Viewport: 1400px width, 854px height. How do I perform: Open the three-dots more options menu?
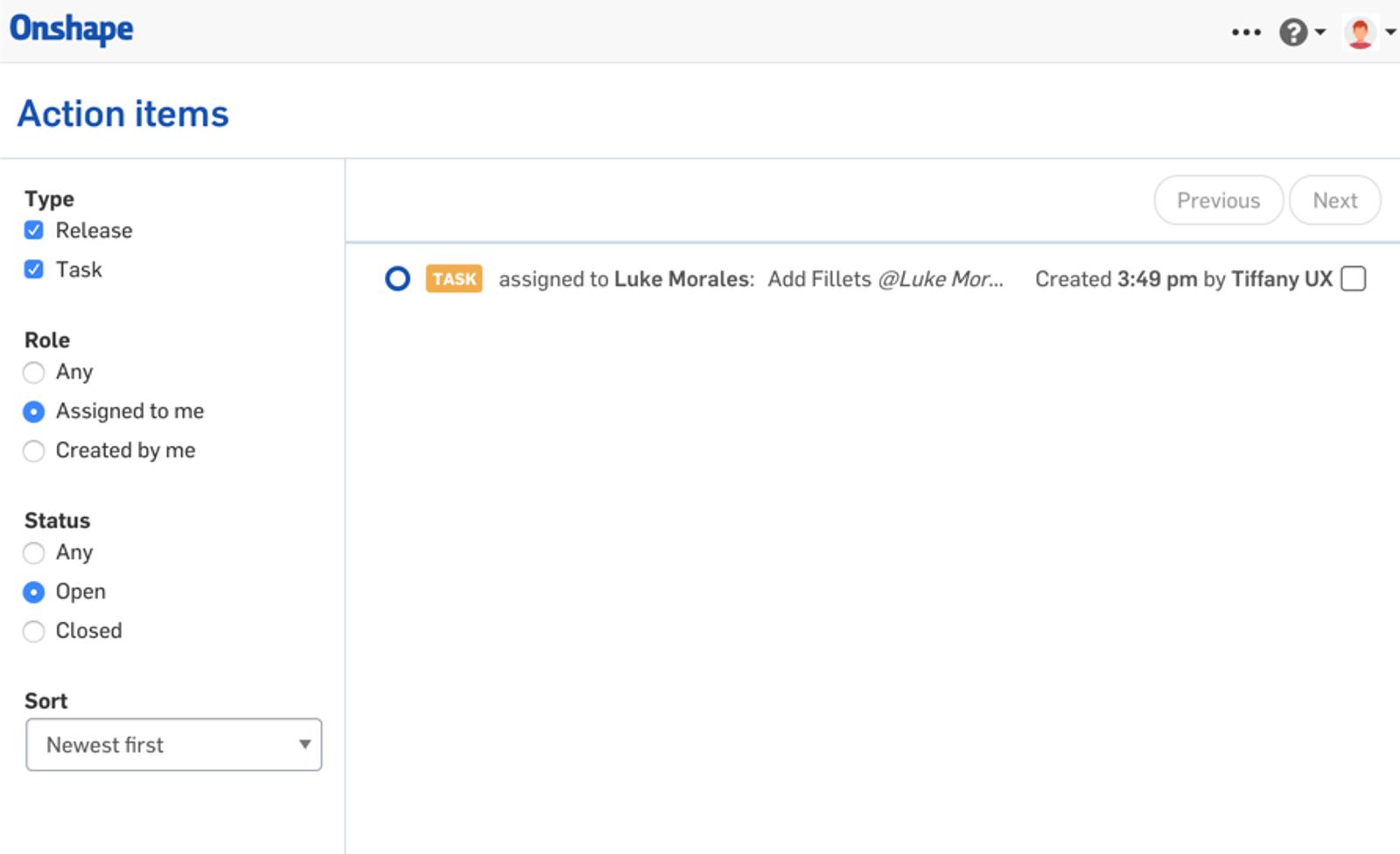tap(1246, 32)
